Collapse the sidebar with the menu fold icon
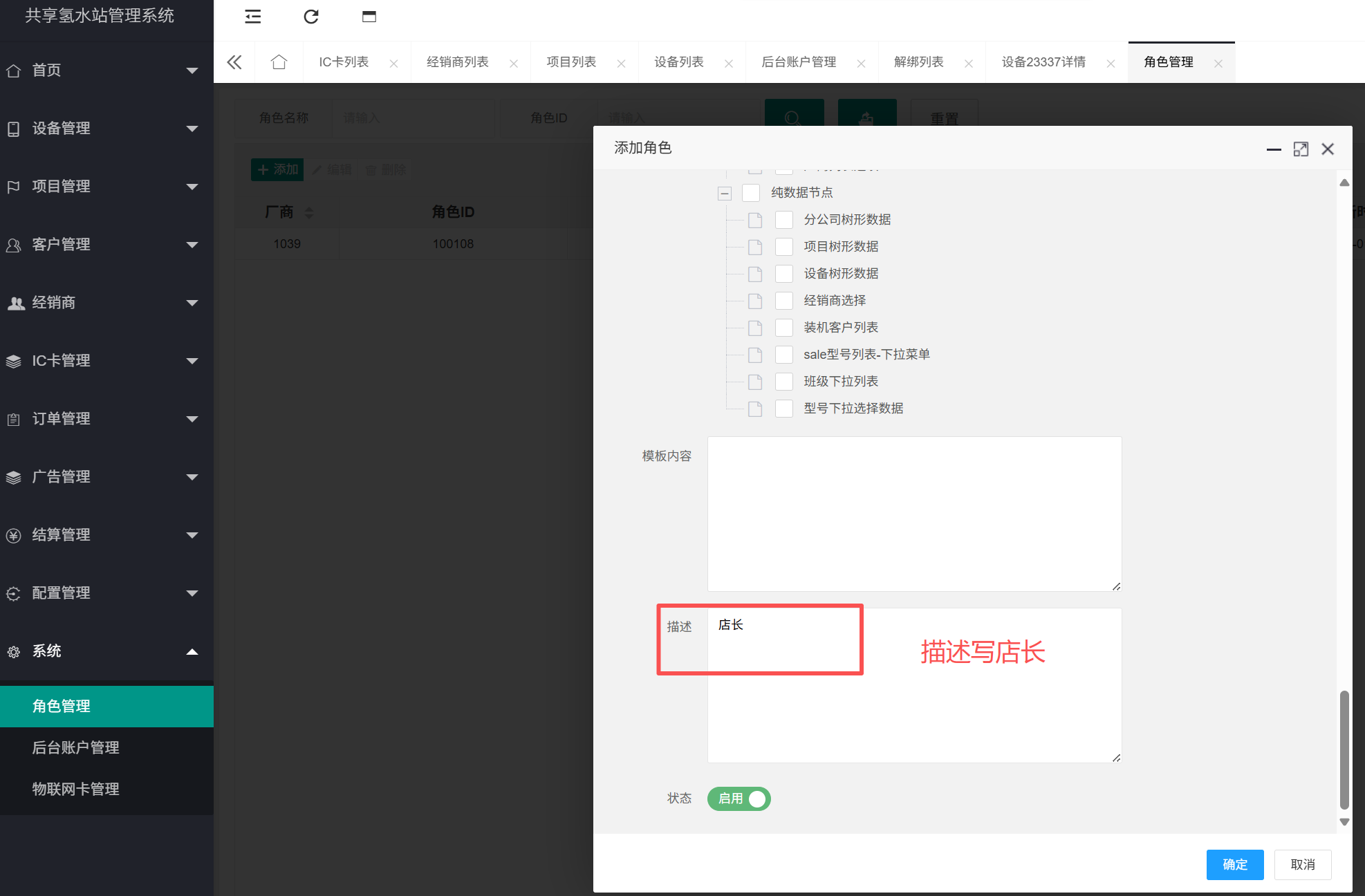Image resolution: width=1365 pixels, height=896 pixels. 253,17
